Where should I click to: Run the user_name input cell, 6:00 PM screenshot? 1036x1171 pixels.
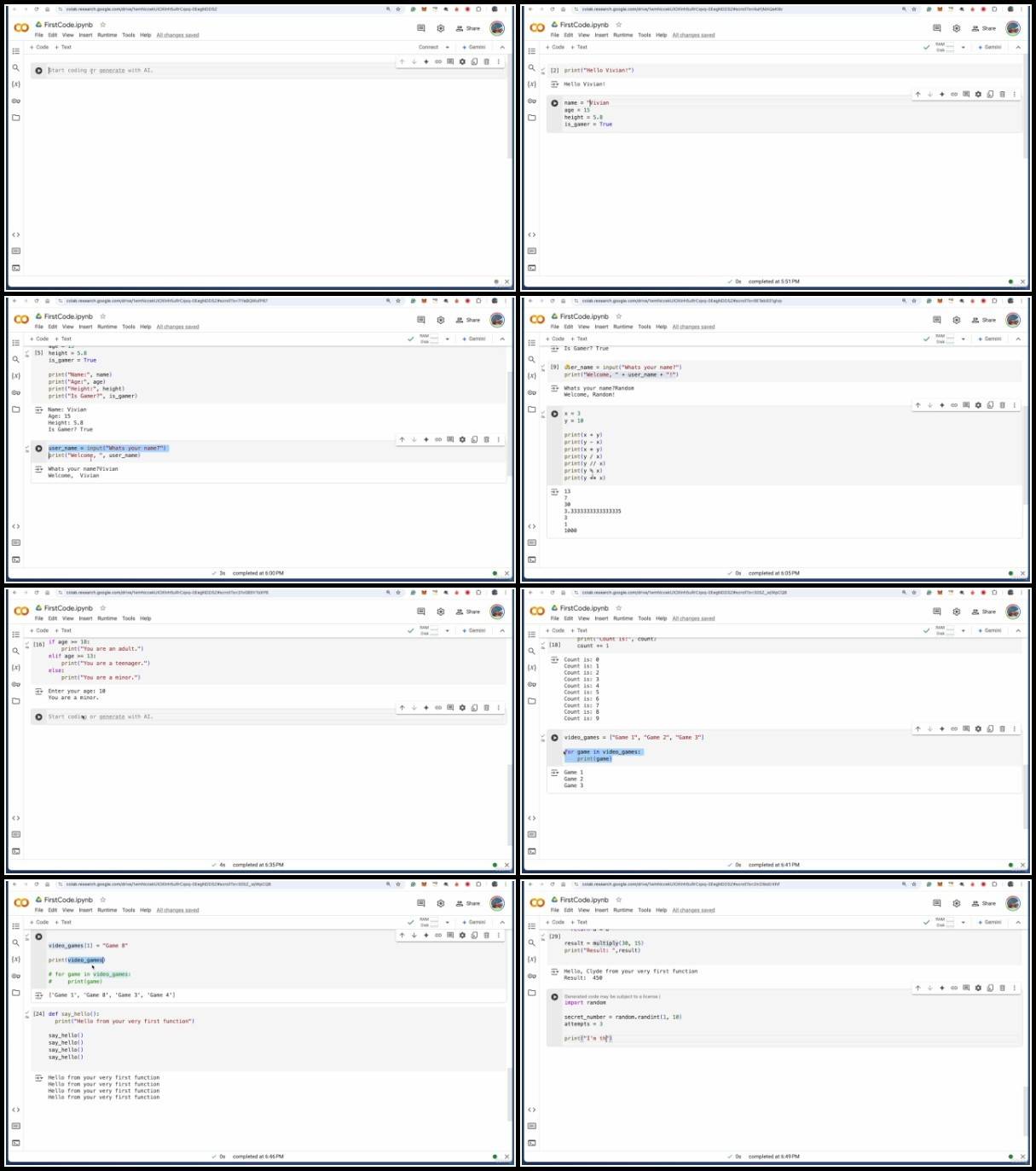(x=38, y=449)
